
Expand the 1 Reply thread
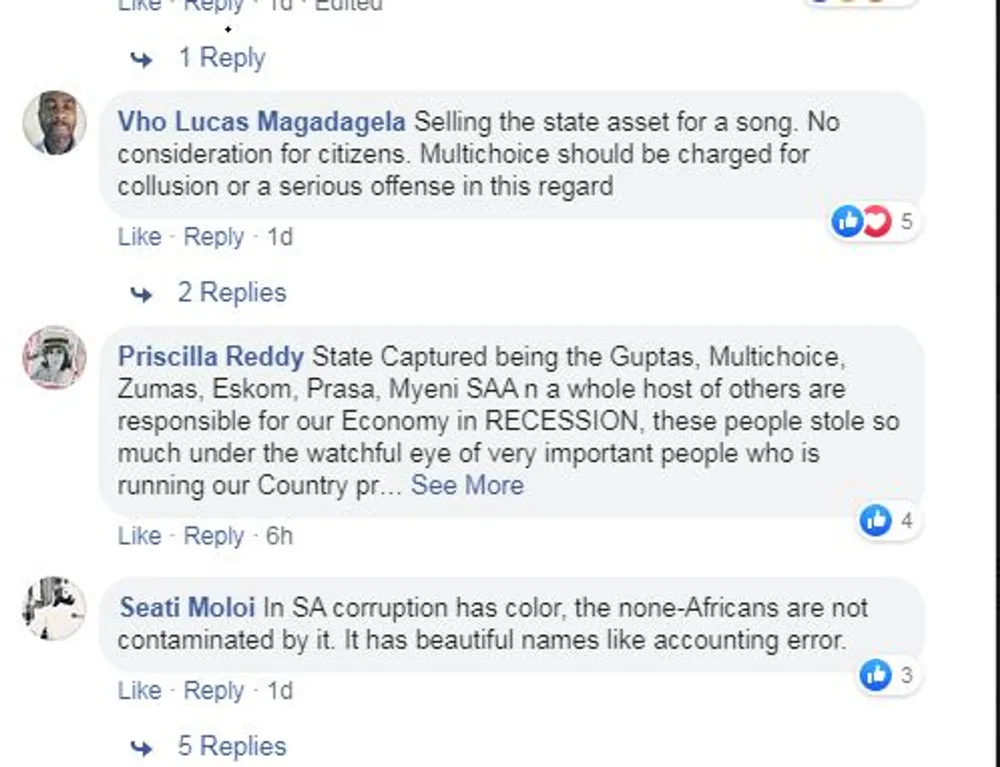tap(221, 58)
